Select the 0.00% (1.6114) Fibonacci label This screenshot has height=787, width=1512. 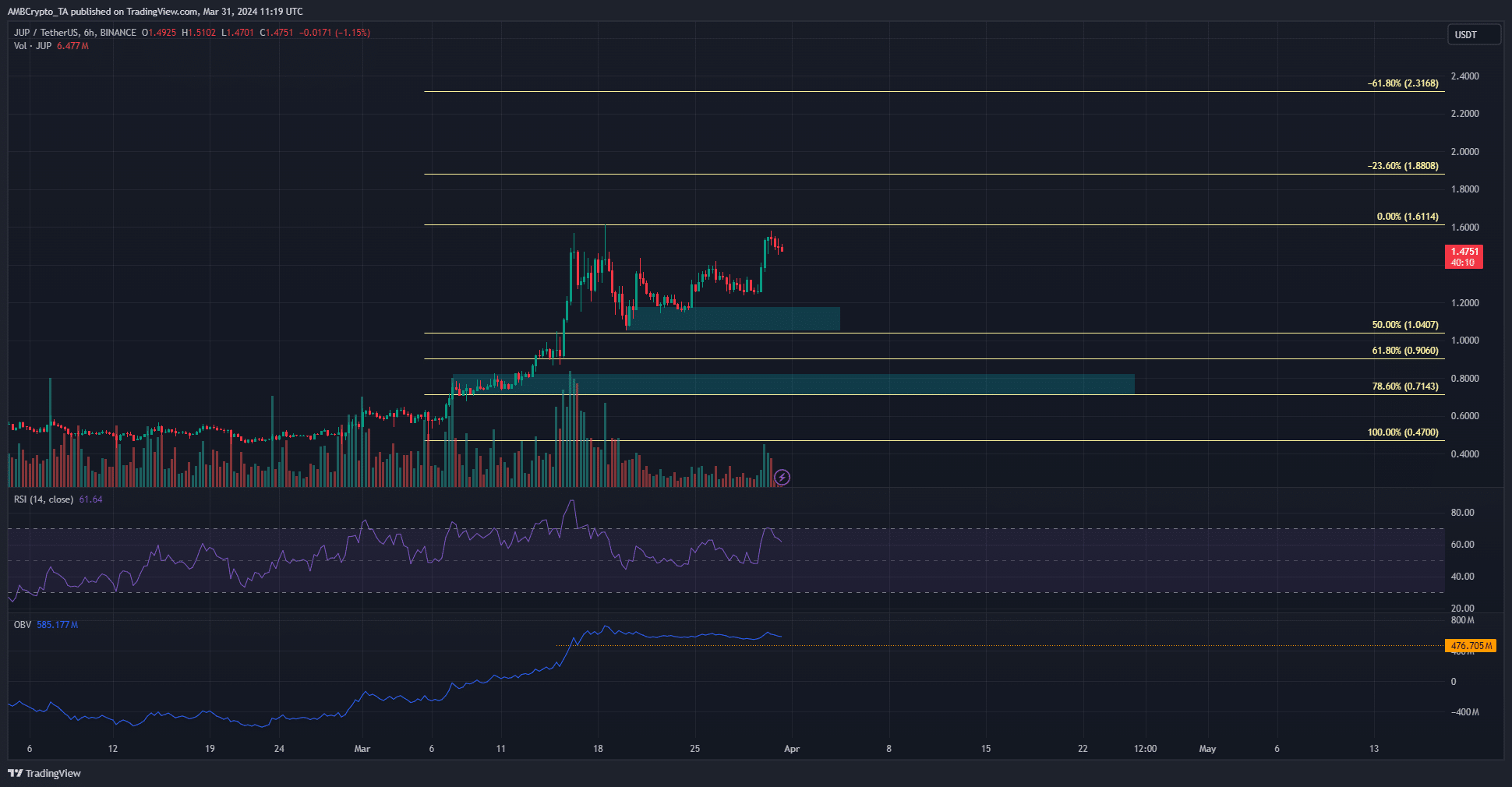click(1408, 217)
